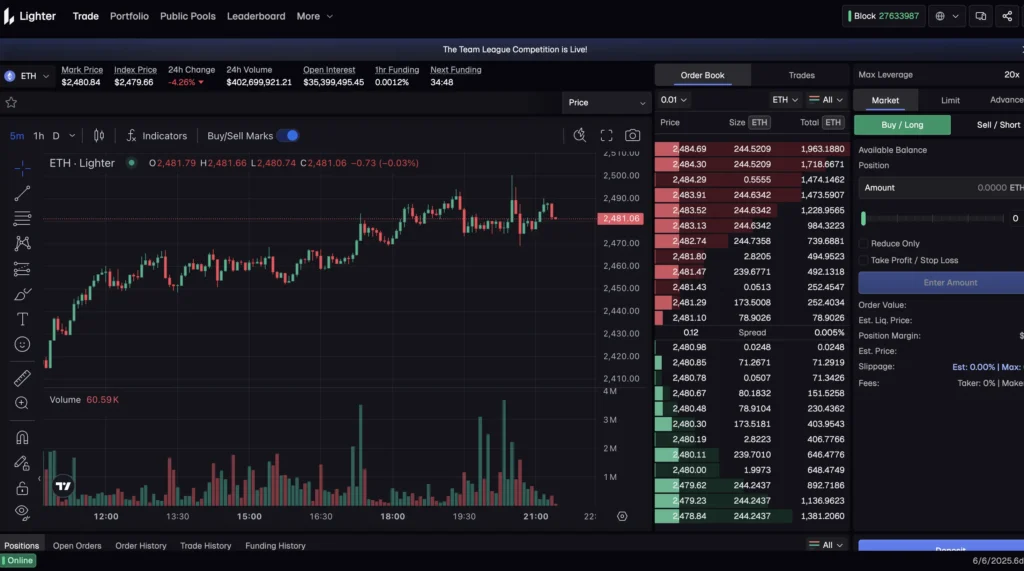Open the forecasting and position tools
Viewport: 1024px width, 571px height.
click(22, 269)
